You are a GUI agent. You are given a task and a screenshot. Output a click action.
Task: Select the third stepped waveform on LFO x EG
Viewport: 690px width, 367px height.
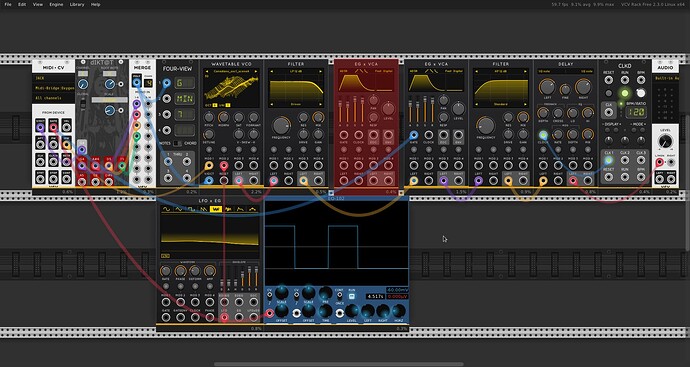click(x=191, y=209)
